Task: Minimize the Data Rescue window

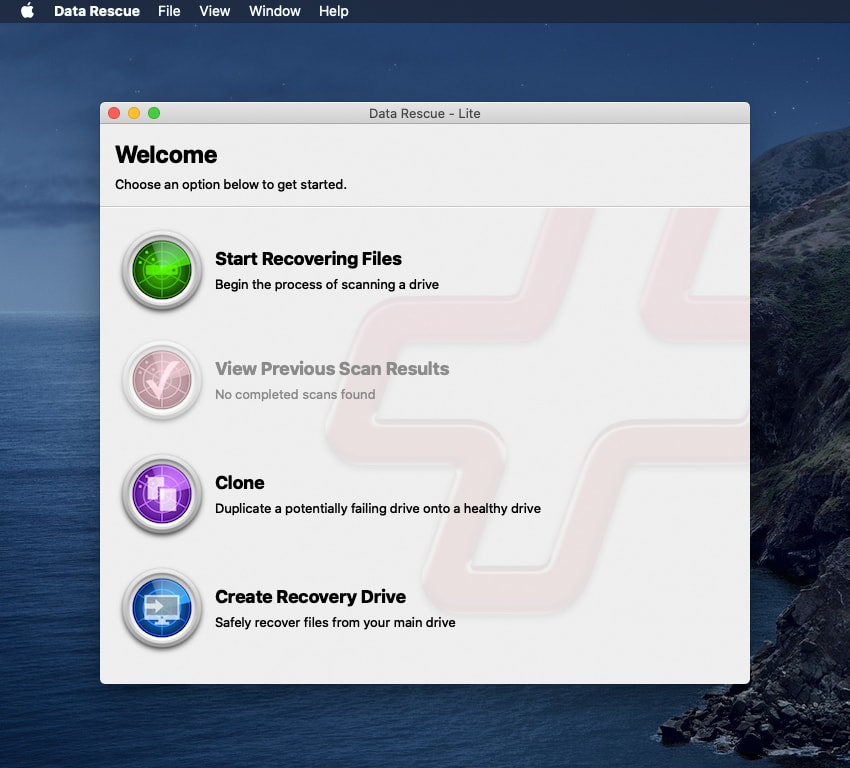Action: [134, 113]
